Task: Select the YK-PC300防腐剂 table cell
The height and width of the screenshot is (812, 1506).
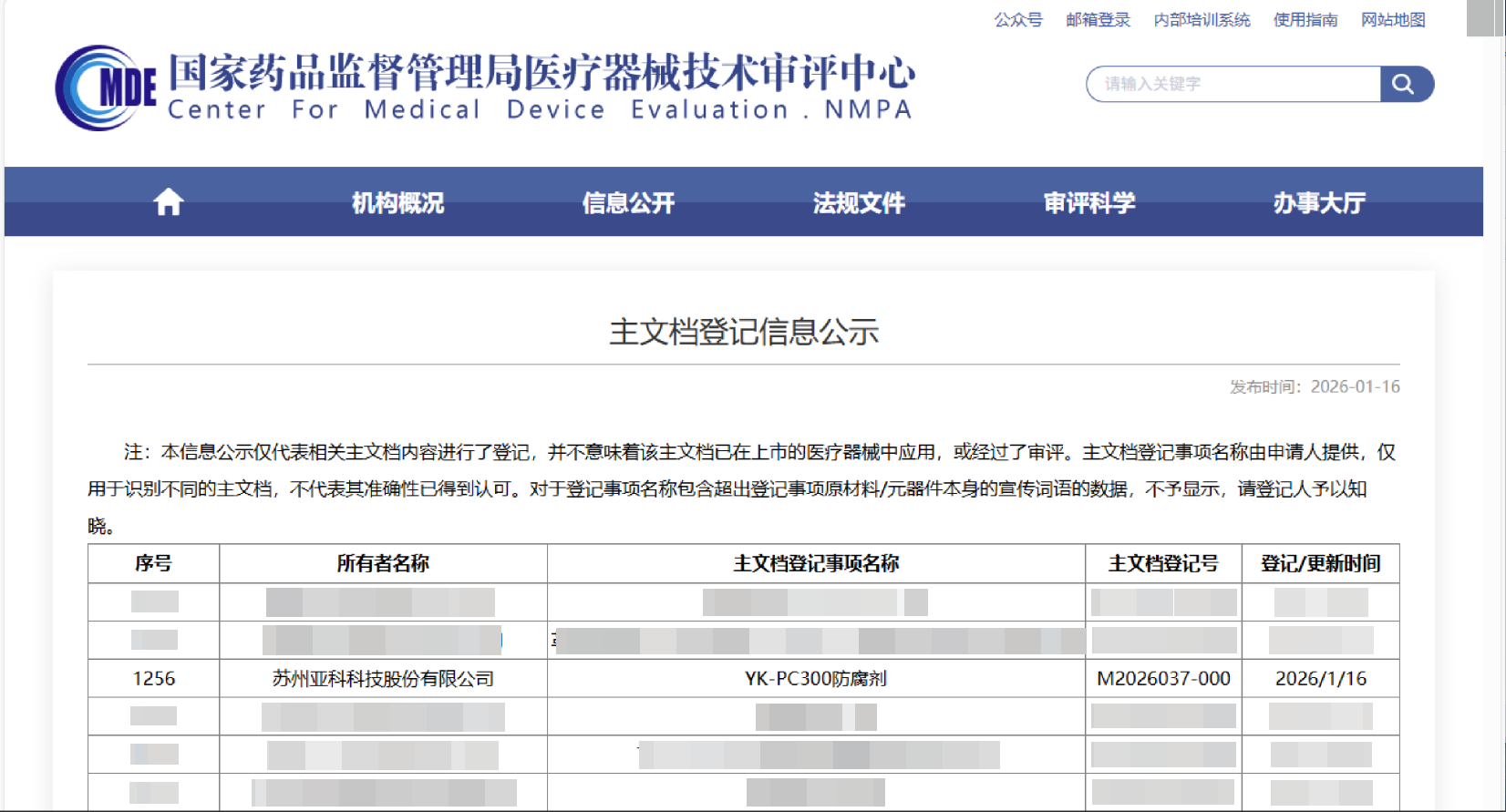Action: [816, 679]
